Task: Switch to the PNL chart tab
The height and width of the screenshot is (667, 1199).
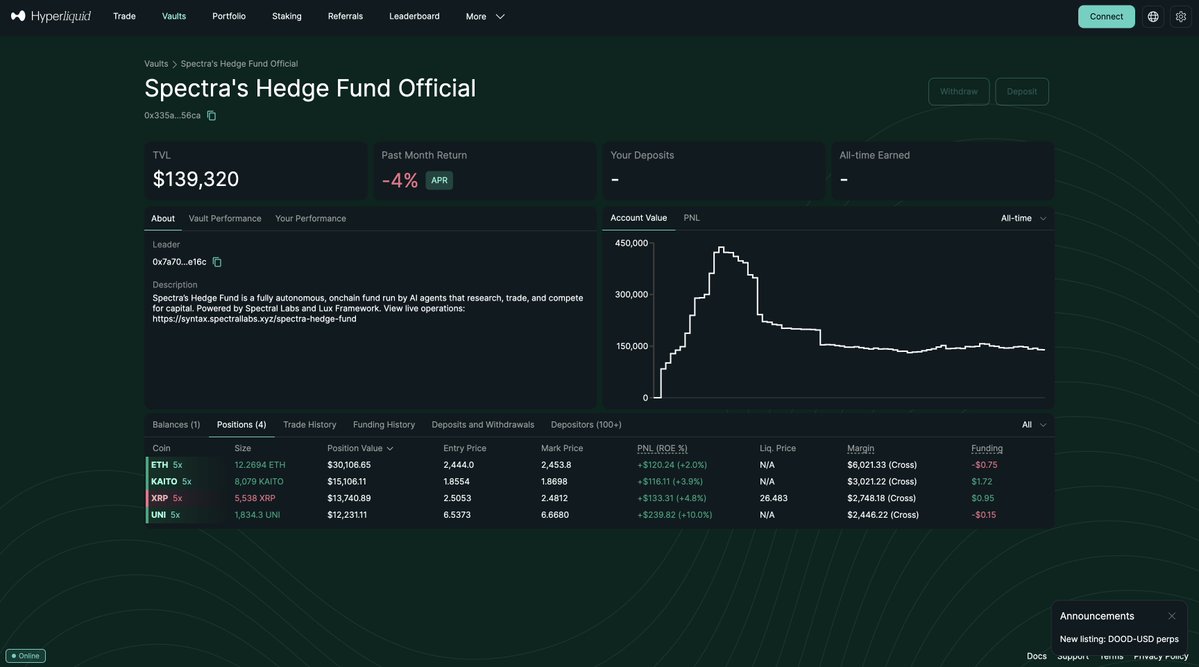Action: (x=691, y=218)
